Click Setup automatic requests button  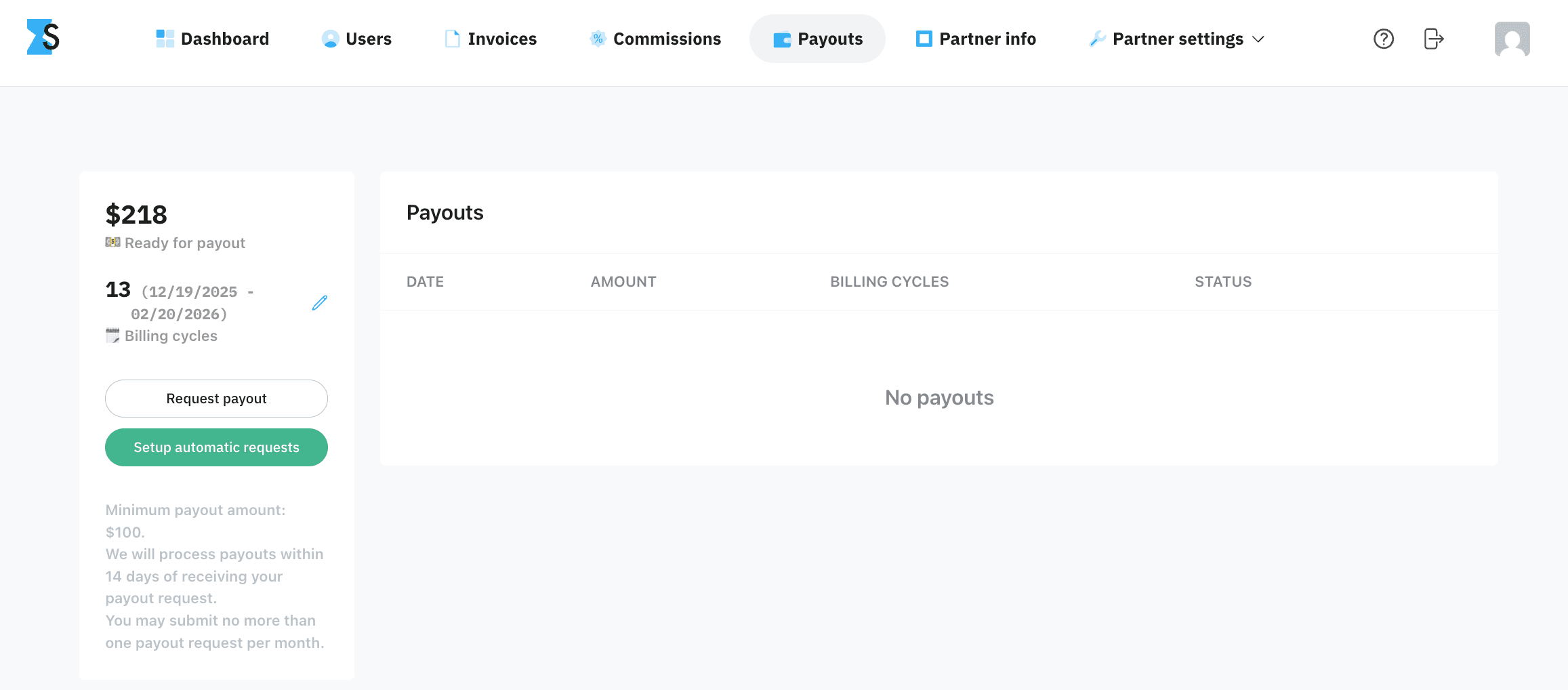(216, 447)
